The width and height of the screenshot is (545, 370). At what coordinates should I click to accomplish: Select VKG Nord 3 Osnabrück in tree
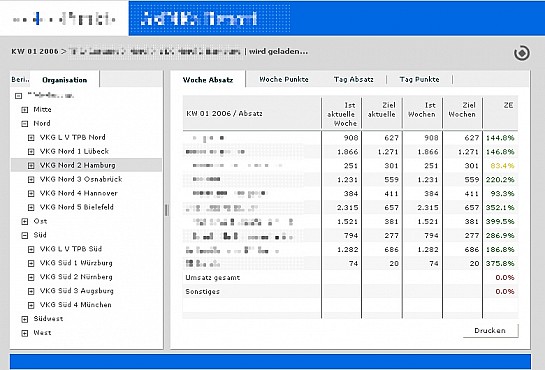(x=81, y=179)
